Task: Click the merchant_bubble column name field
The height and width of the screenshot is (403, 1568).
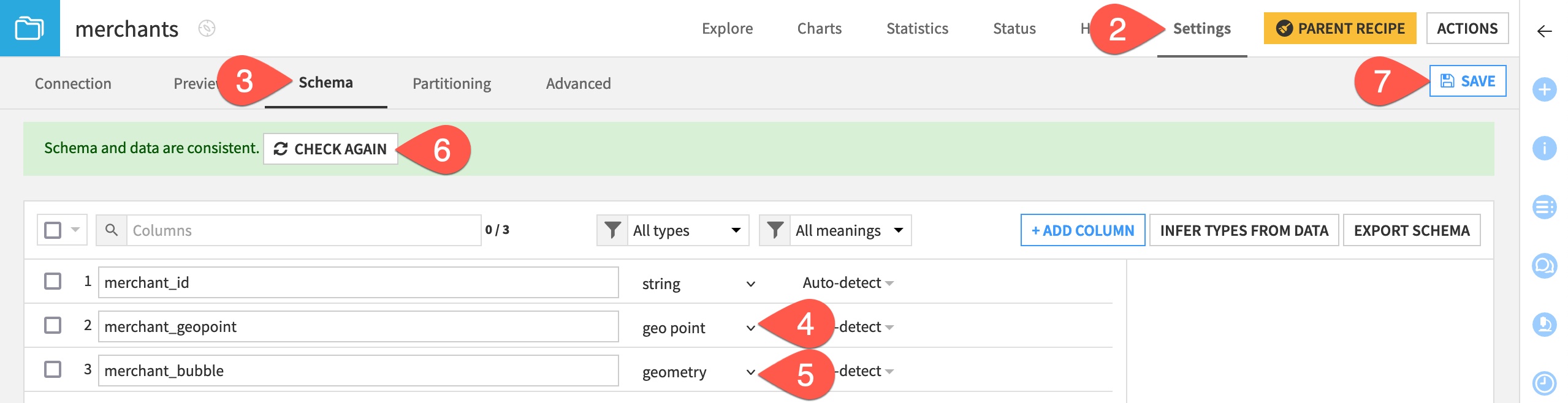Action: (x=358, y=371)
